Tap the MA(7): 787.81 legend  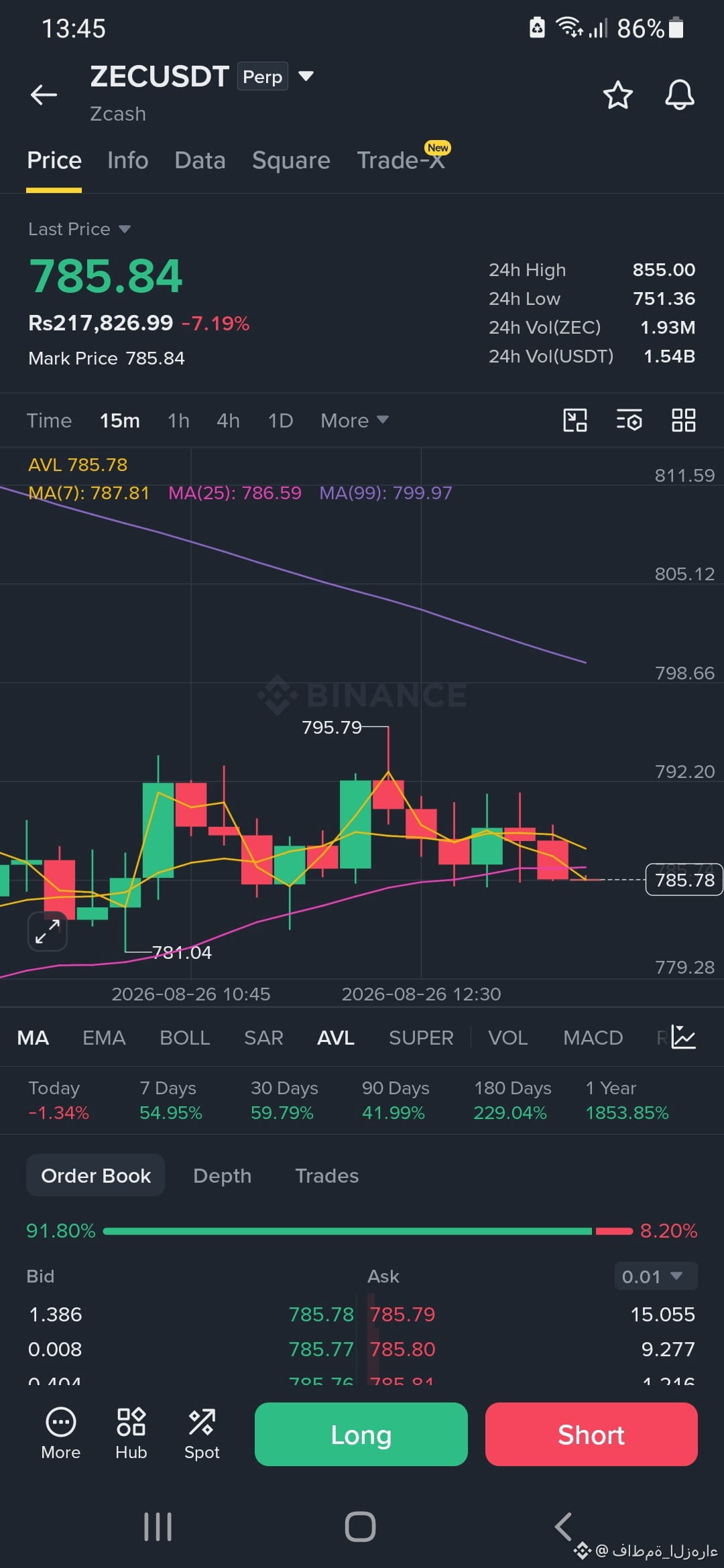click(x=88, y=493)
